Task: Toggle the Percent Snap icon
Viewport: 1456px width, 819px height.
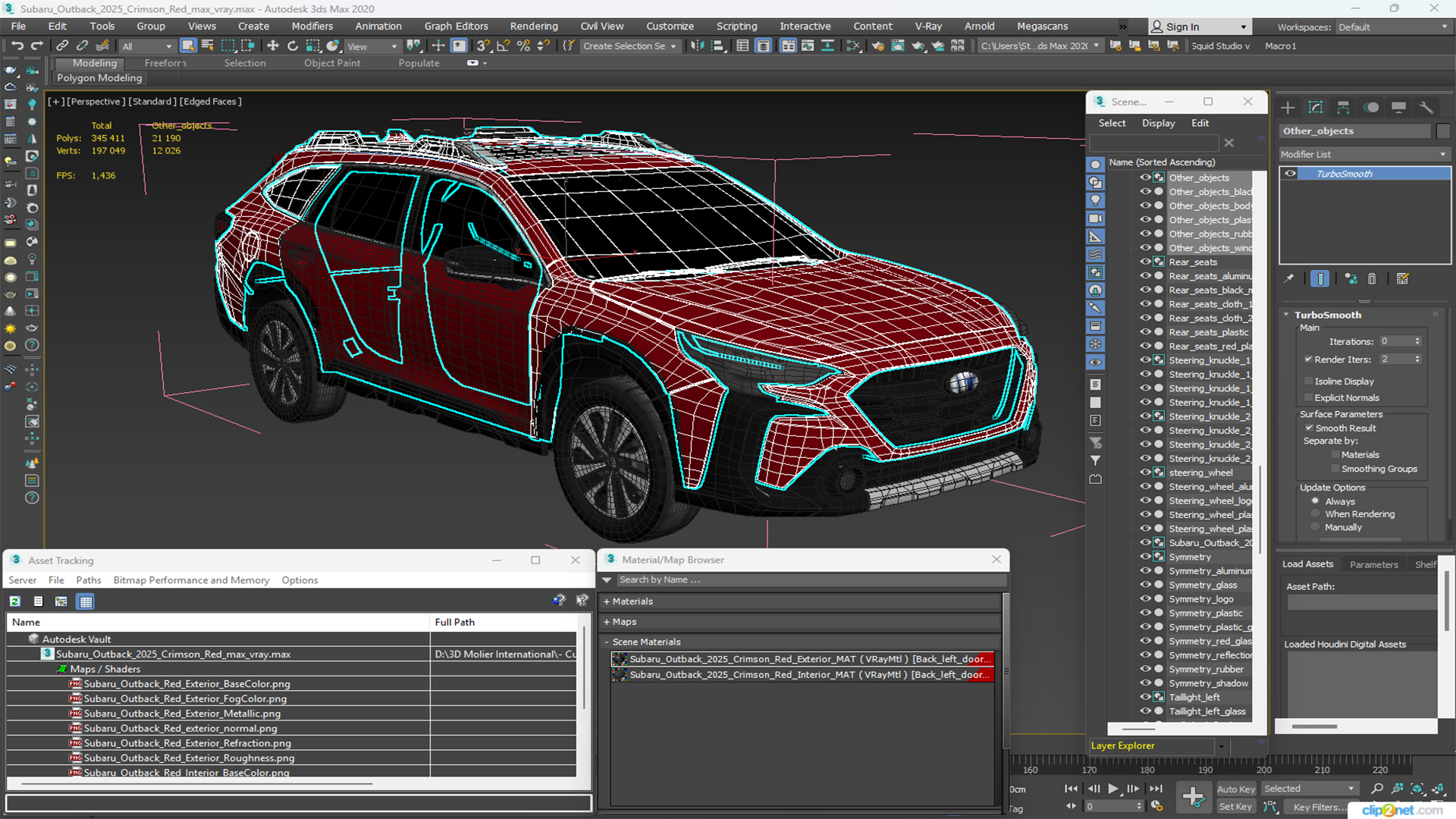Action: (523, 46)
